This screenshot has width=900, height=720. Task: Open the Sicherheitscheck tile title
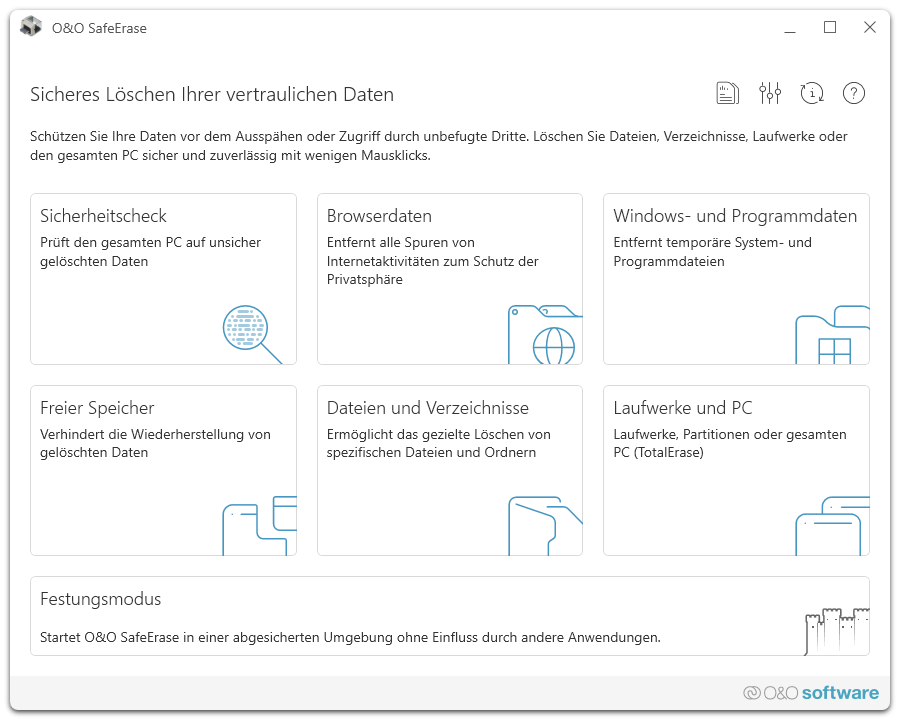[103, 216]
